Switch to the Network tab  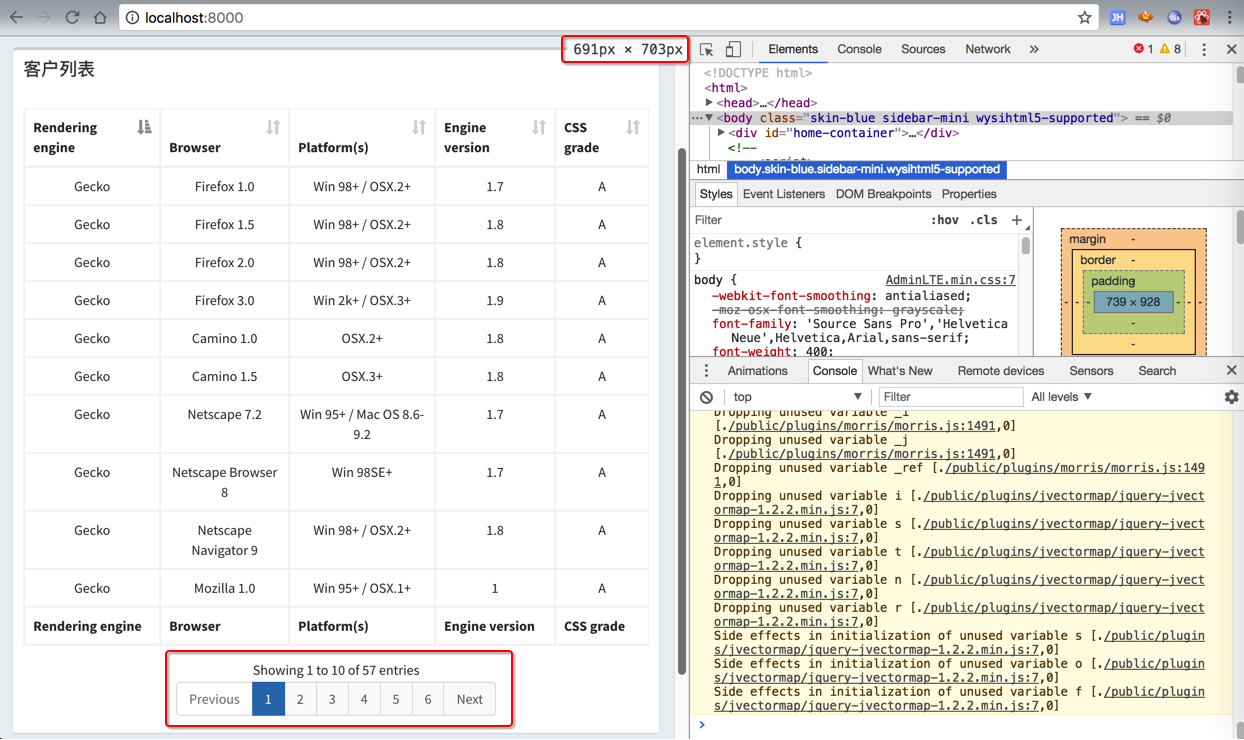987,49
